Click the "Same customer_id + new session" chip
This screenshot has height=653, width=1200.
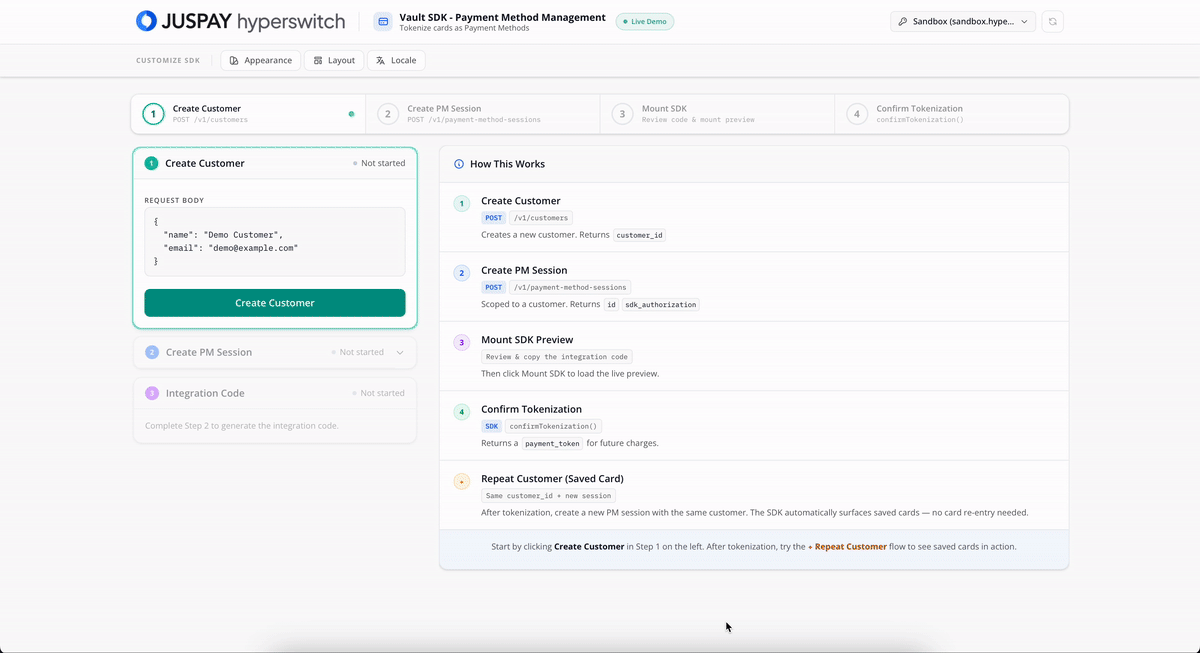coord(548,496)
